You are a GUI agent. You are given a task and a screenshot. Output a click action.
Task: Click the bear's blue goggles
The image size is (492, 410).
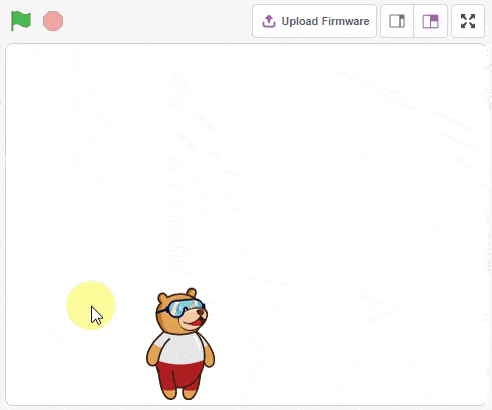click(185, 307)
